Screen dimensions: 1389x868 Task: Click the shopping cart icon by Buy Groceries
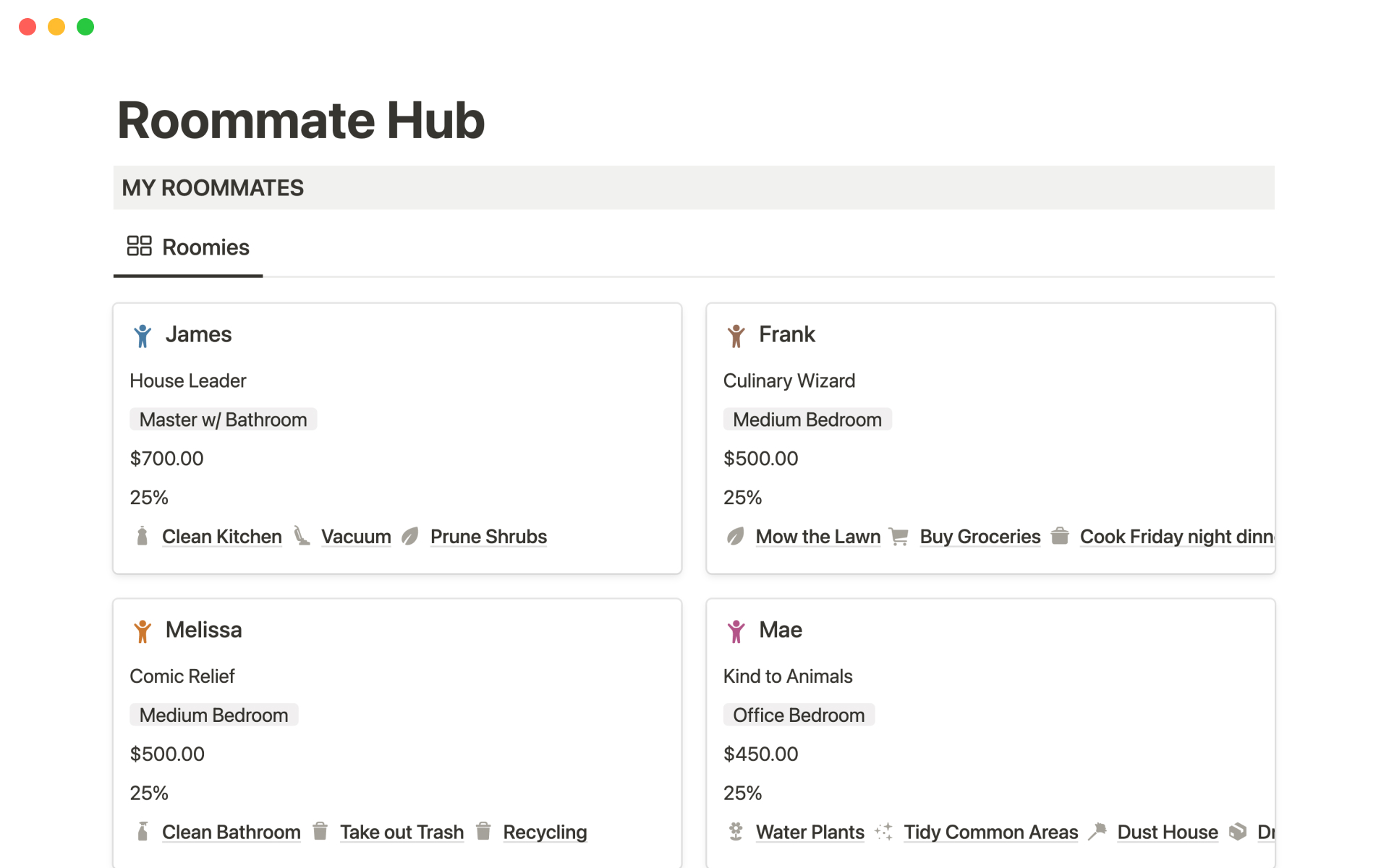899,537
